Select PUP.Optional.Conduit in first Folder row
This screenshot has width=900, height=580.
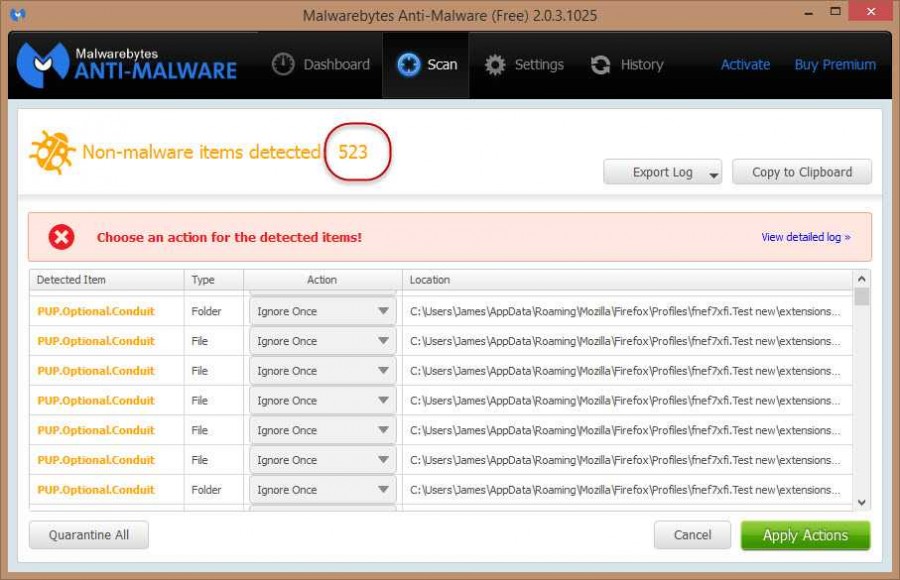click(x=96, y=311)
